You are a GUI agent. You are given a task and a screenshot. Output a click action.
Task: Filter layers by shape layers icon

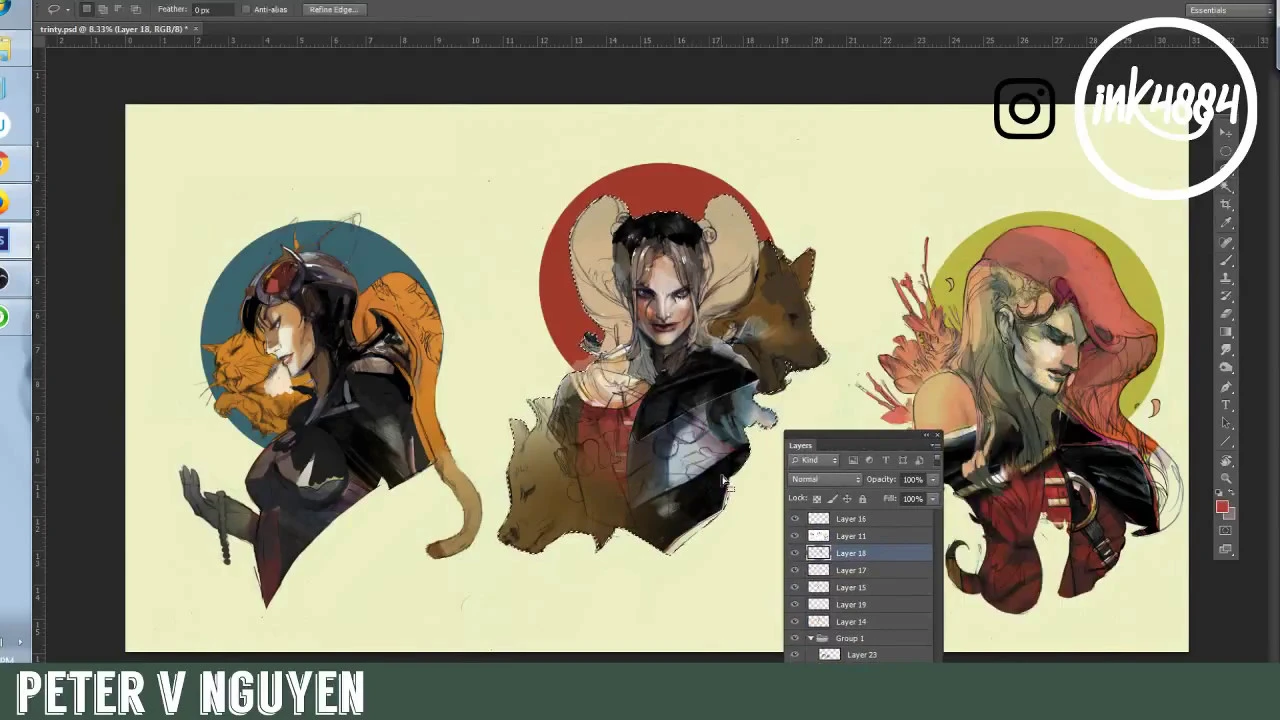902,460
